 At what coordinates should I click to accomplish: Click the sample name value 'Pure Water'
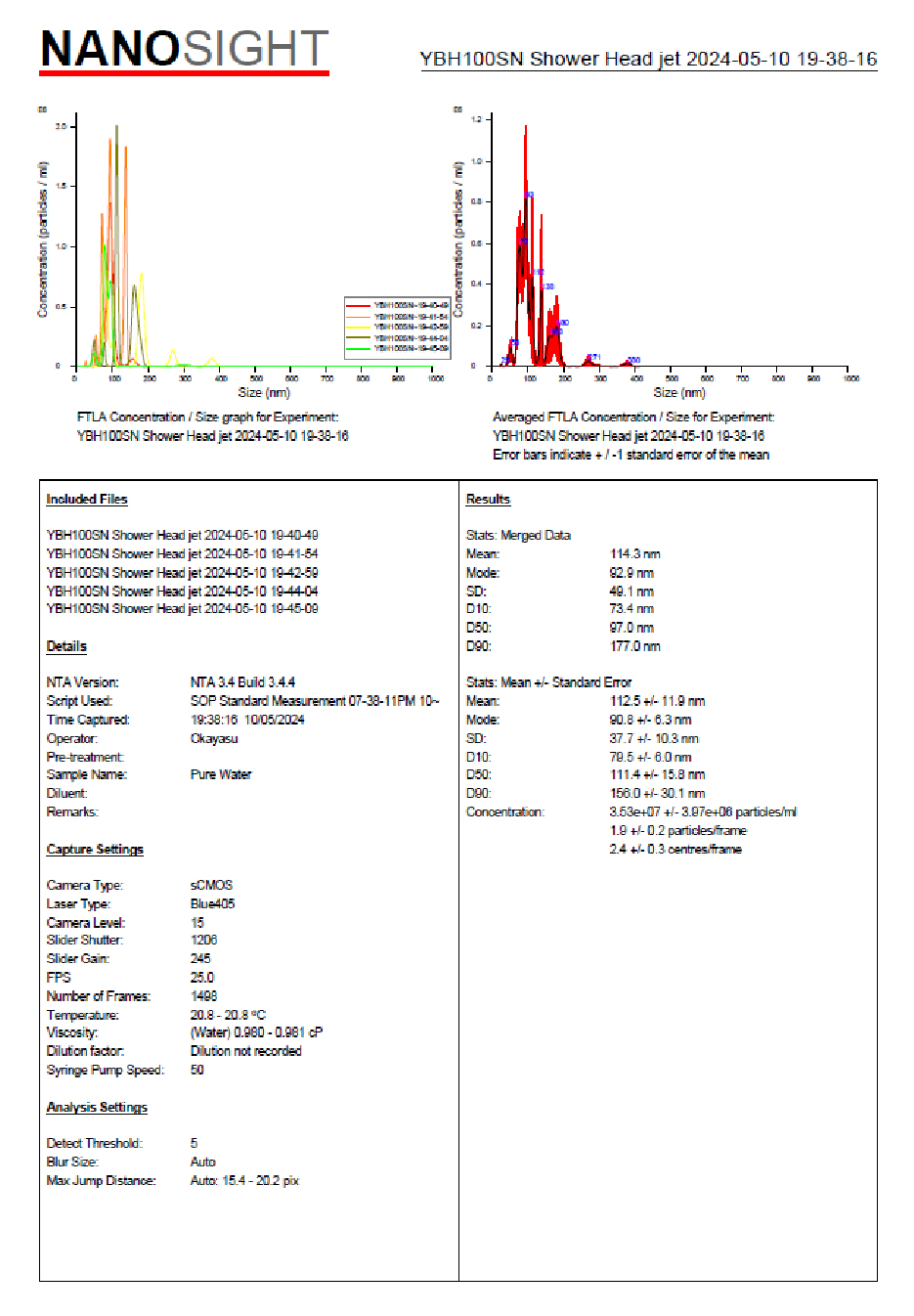click(221, 774)
